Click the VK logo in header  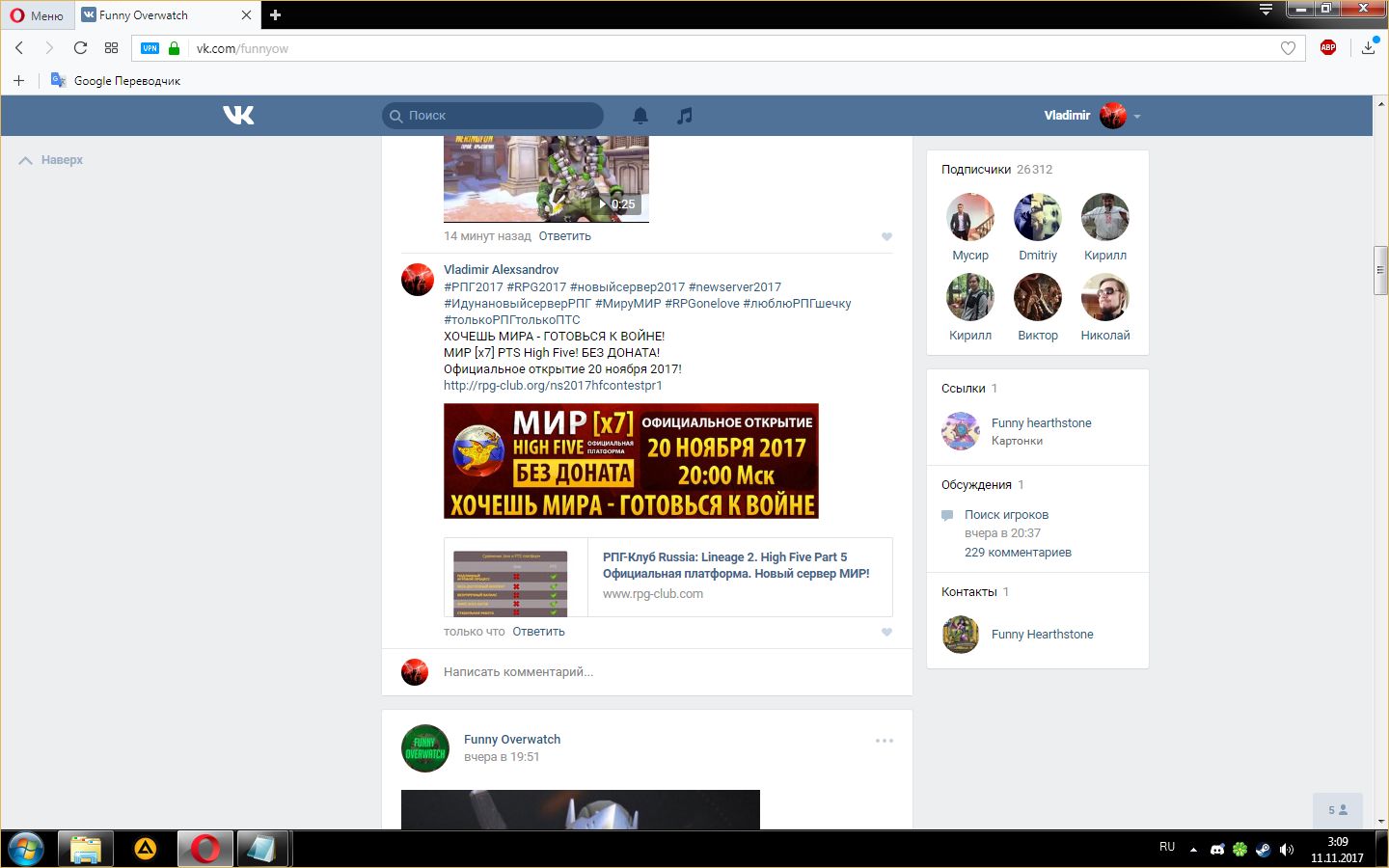238,115
